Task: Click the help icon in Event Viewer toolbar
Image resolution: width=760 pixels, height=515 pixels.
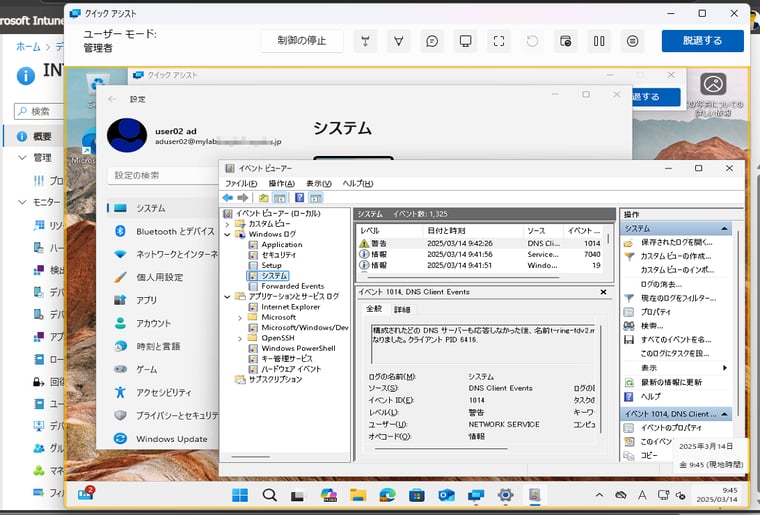Action: click(x=300, y=198)
